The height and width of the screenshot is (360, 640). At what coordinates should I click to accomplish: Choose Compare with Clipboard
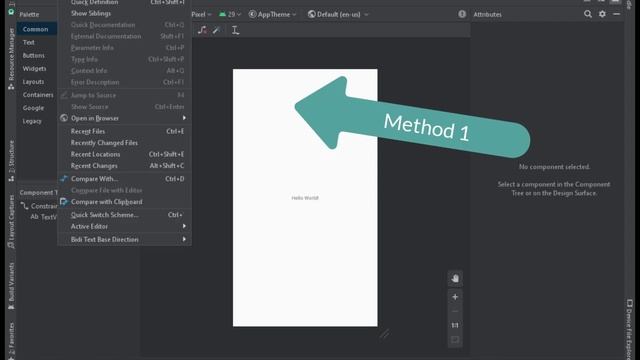124,202
